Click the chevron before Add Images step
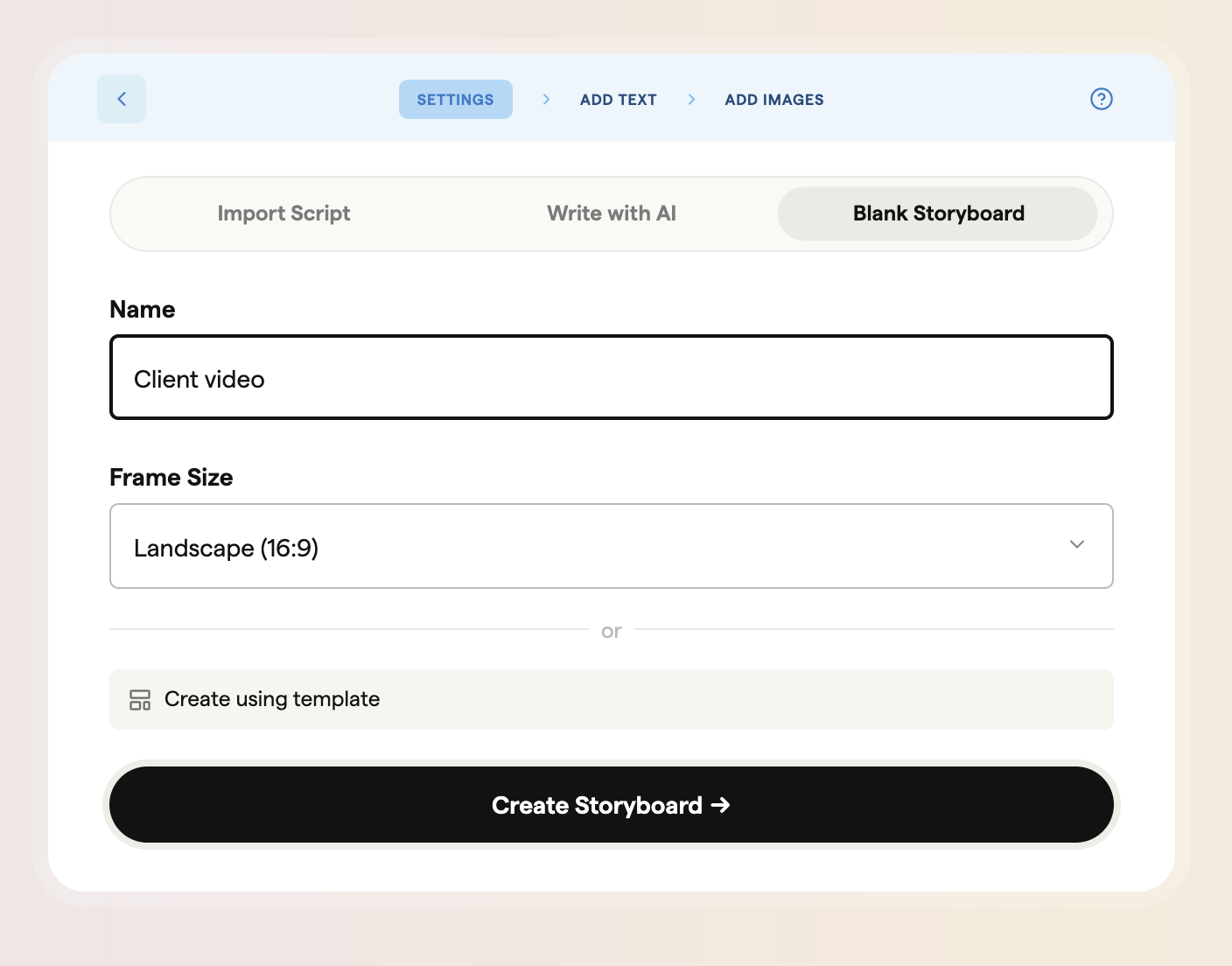 click(x=691, y=100)
